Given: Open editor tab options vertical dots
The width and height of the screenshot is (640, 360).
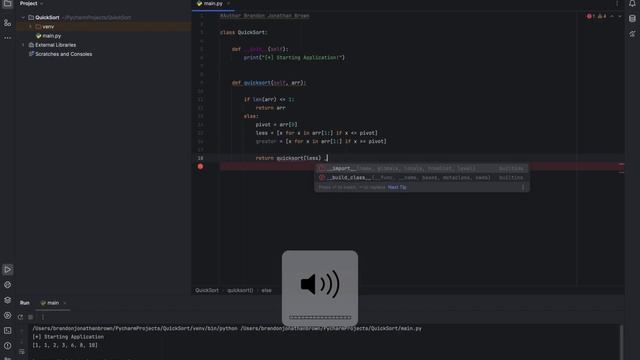Looking at the screenshot, I should [617, 3].
